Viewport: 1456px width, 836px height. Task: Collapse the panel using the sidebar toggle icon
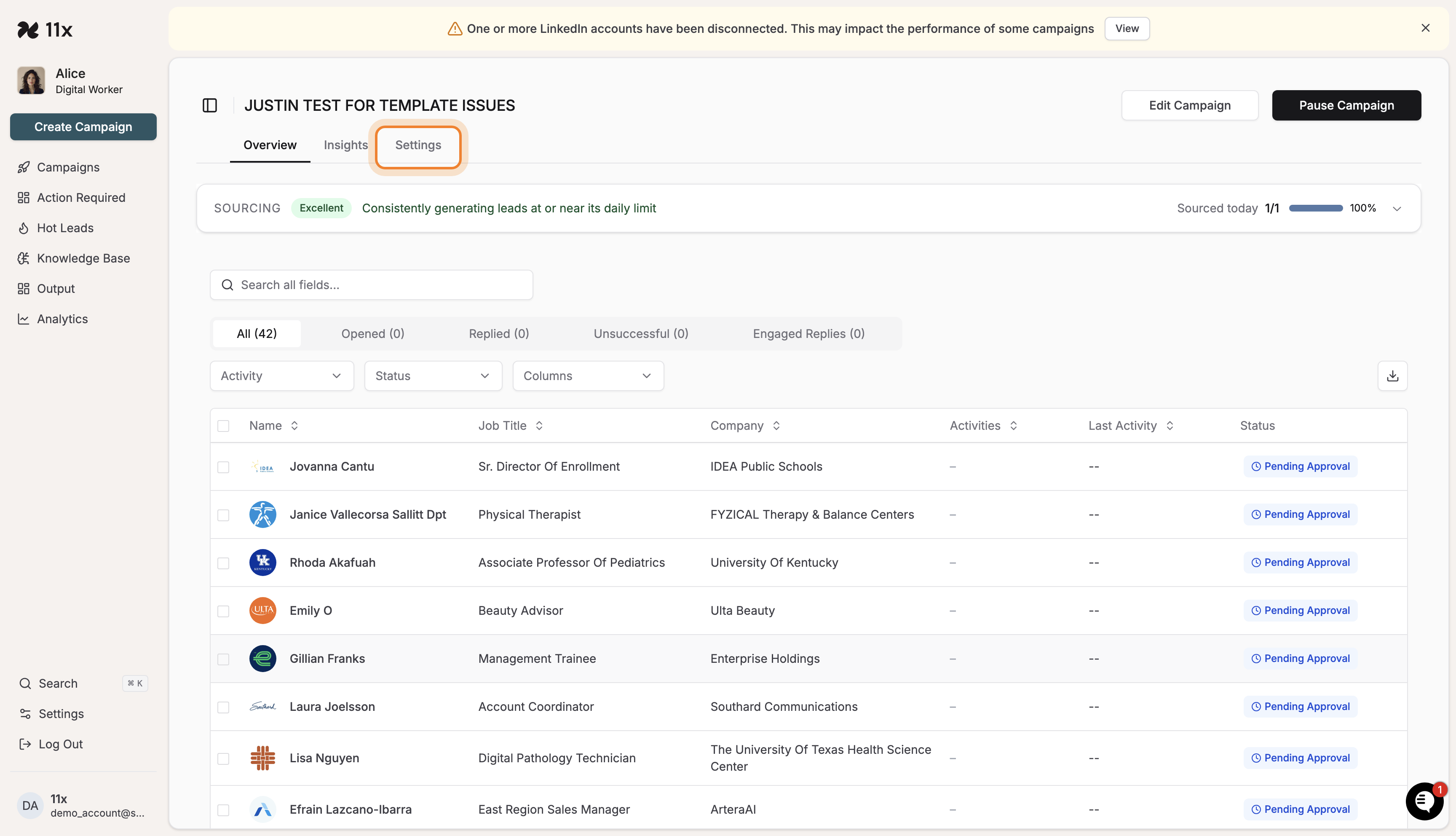point(209,105)
